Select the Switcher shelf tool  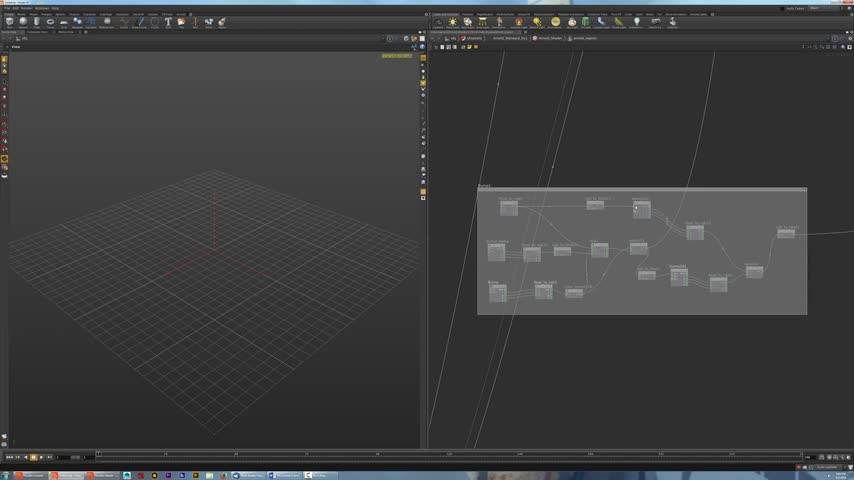673,22
